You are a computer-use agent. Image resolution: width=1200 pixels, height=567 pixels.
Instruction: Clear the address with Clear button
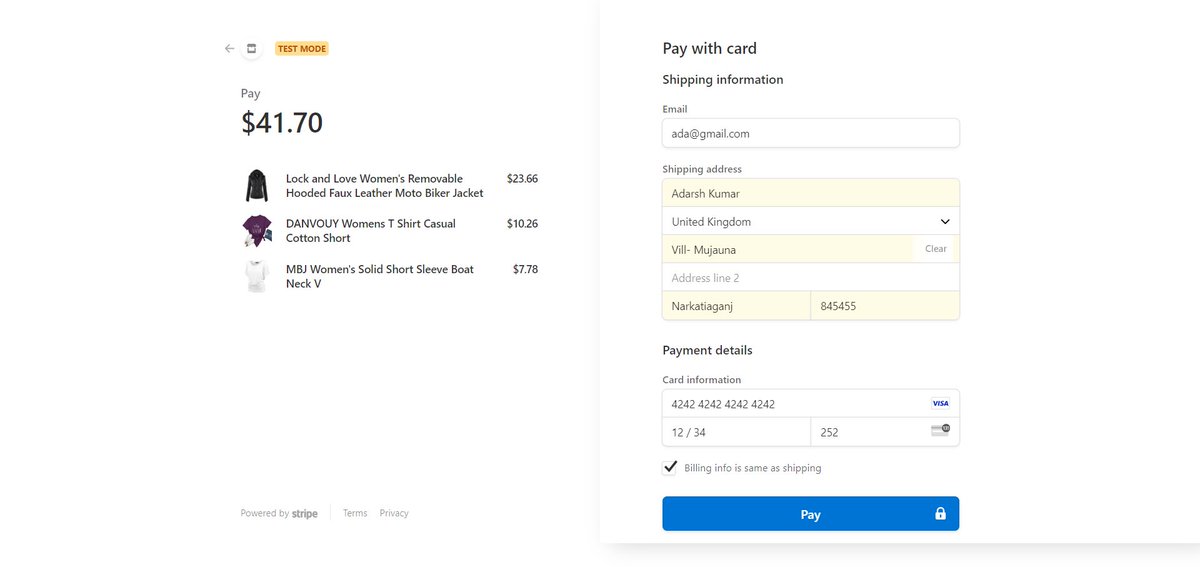[x=936, y=249]
